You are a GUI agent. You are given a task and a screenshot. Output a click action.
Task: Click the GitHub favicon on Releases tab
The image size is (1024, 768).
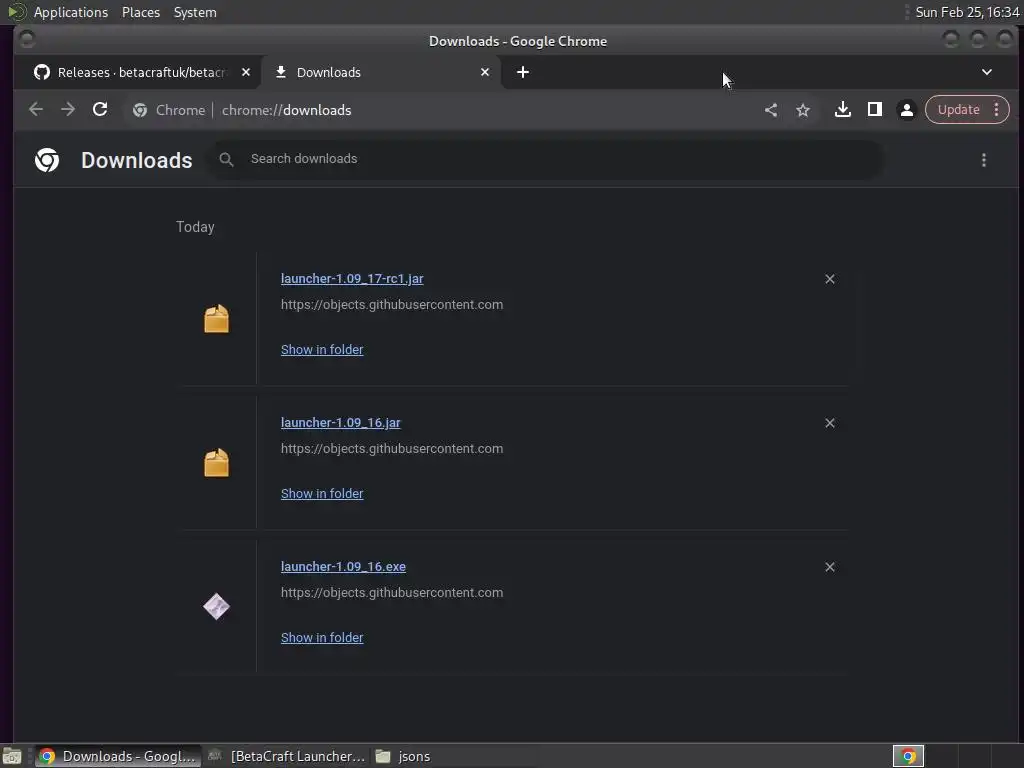point(42,72)
